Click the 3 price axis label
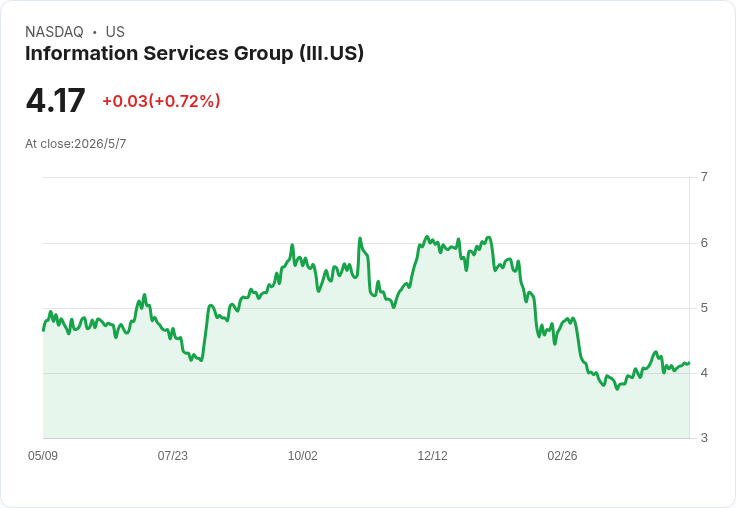736x508 pixels. tap(704, 438)
